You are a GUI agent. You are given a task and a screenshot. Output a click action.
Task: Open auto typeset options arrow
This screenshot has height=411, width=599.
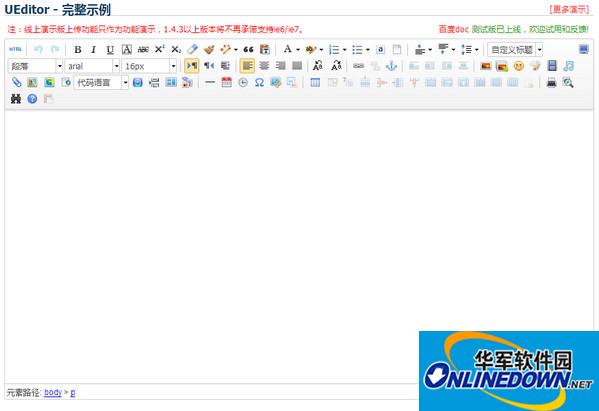click(236, 50)
